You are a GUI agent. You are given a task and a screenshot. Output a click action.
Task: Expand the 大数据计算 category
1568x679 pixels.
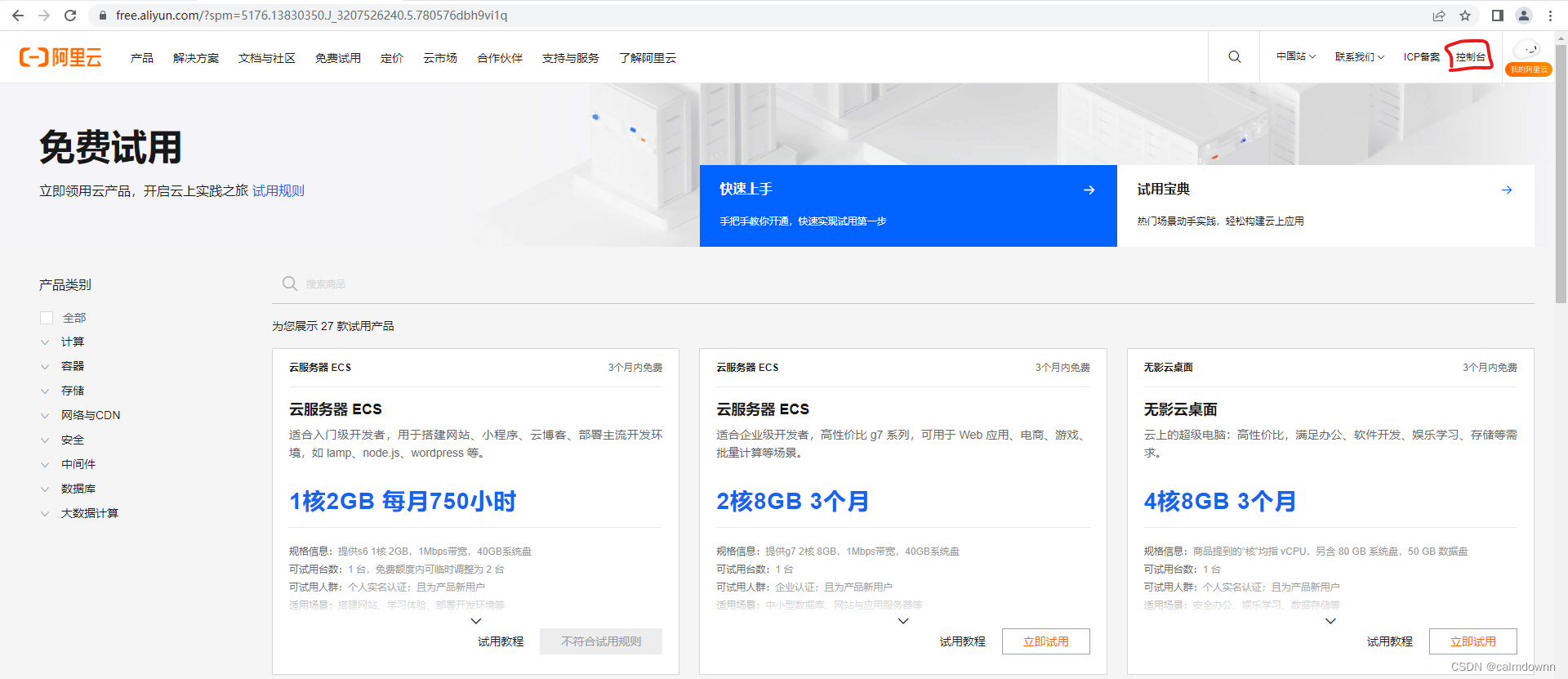tap(45, 514)
